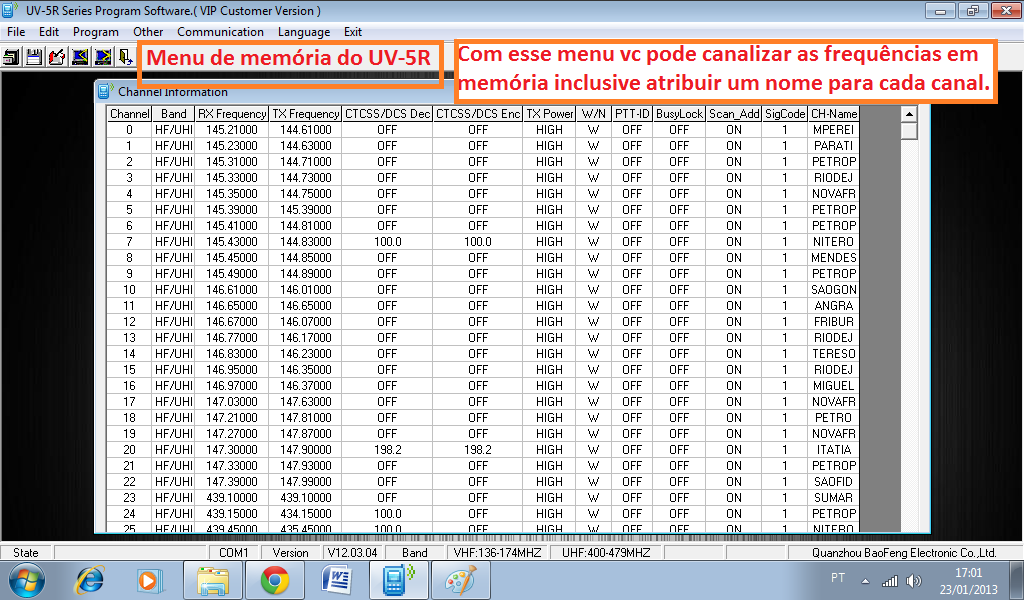Select the edit/write toolbar icon
The image size is (1024, 600).
tap(56, 57)
